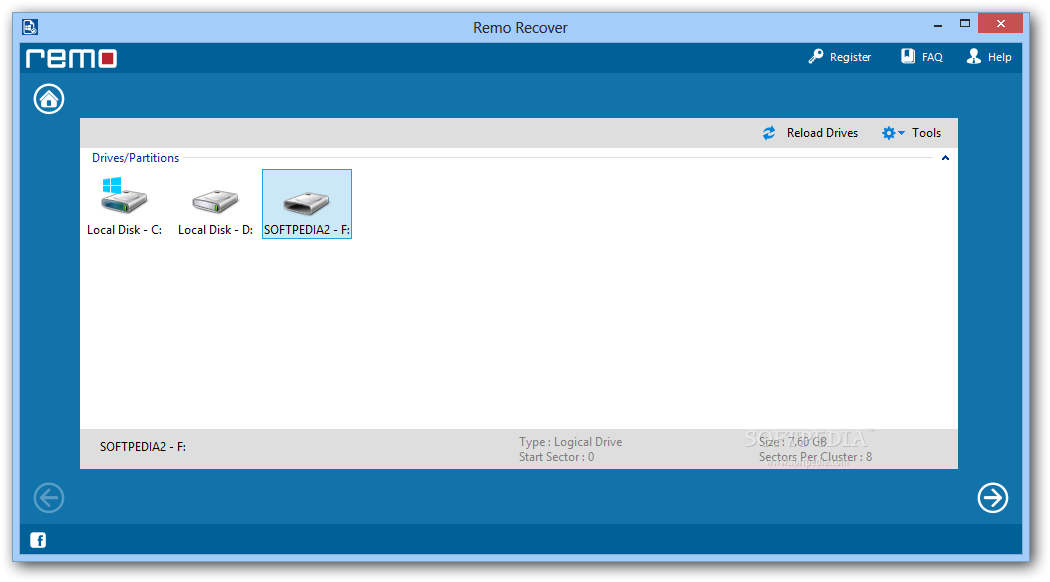This screenshot has width=1050, height=582.
Task: Open the Tools gear dropdown
Action: [x=893, y=133]
